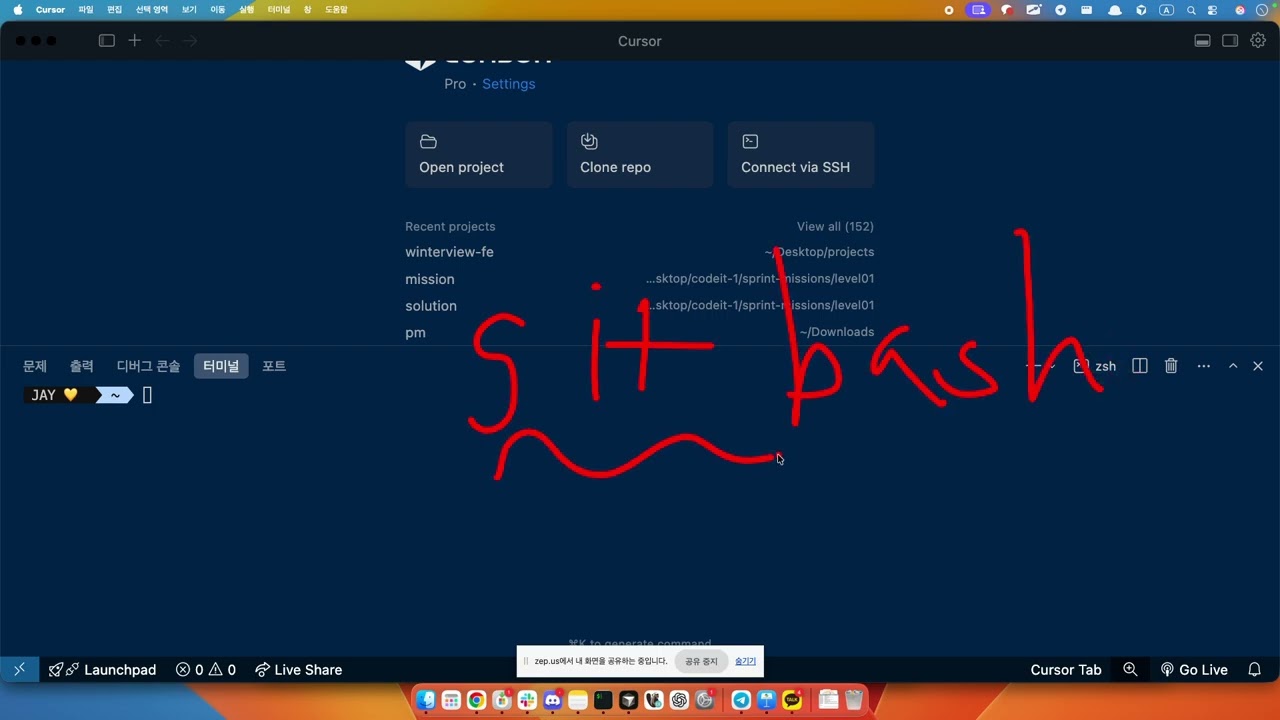Open KakaoTalk from the Dock
Image resolution: width=1280 pixels, height=720 pixels.
[x=792, y=700]
